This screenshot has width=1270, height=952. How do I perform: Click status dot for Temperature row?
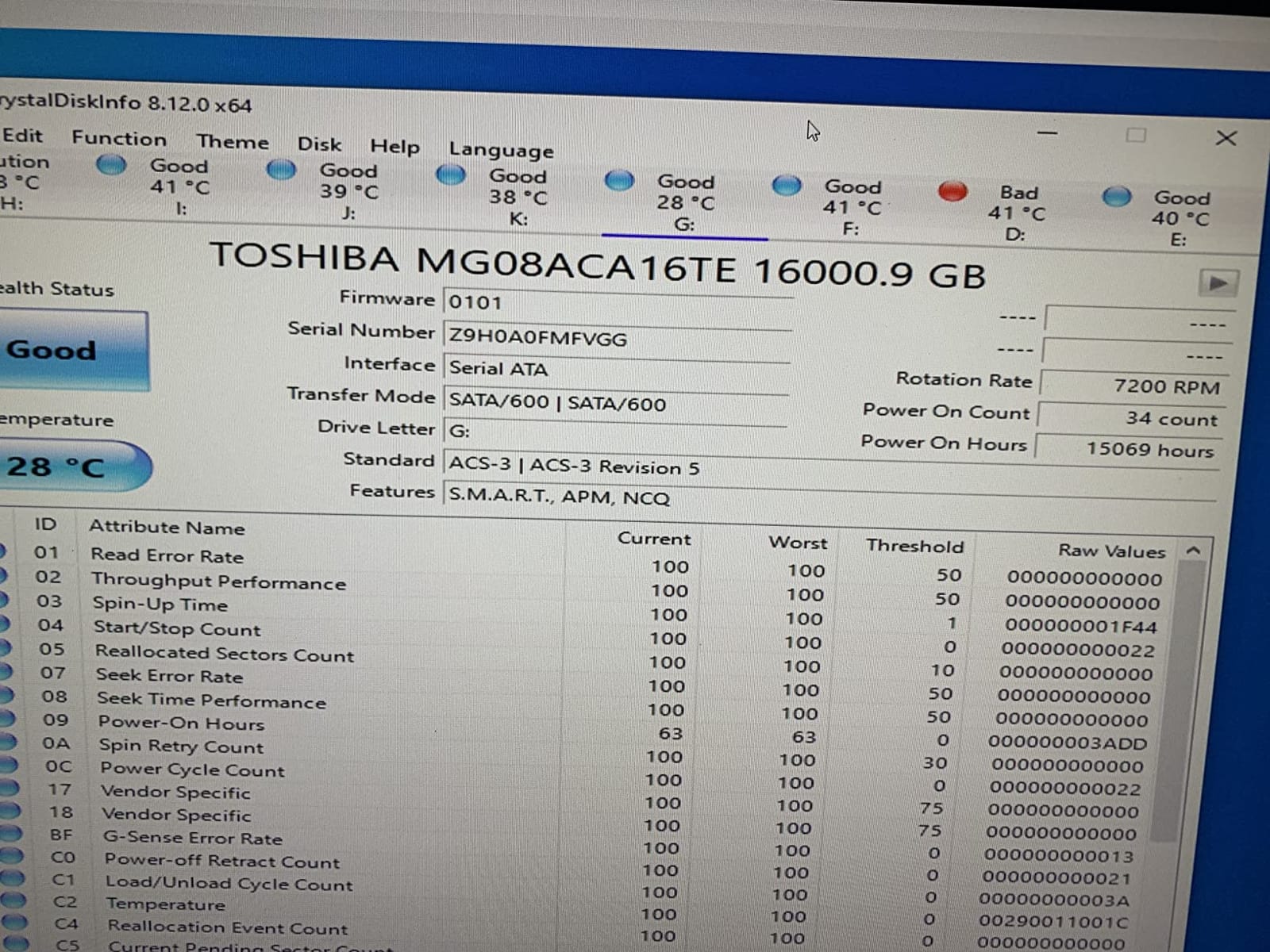point(13,900)
